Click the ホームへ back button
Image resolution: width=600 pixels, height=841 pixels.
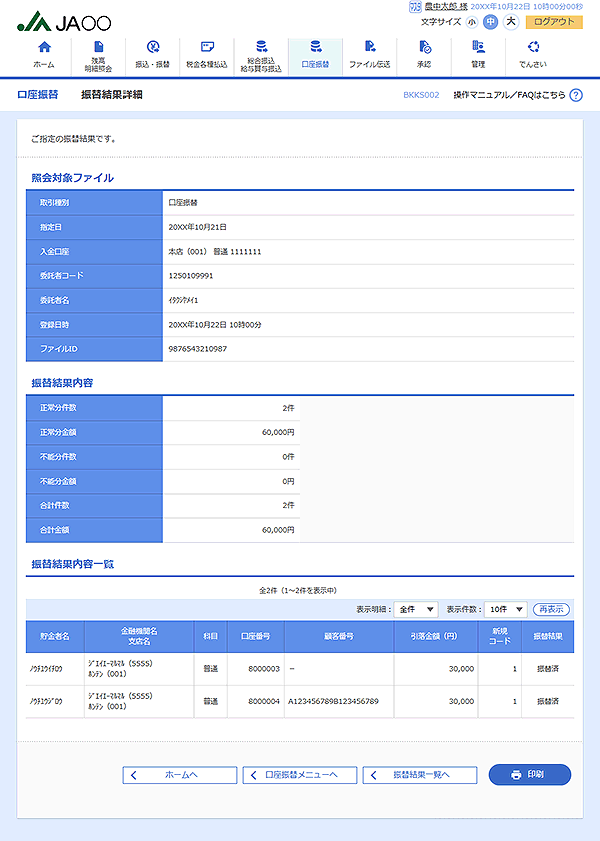[180, 775]
